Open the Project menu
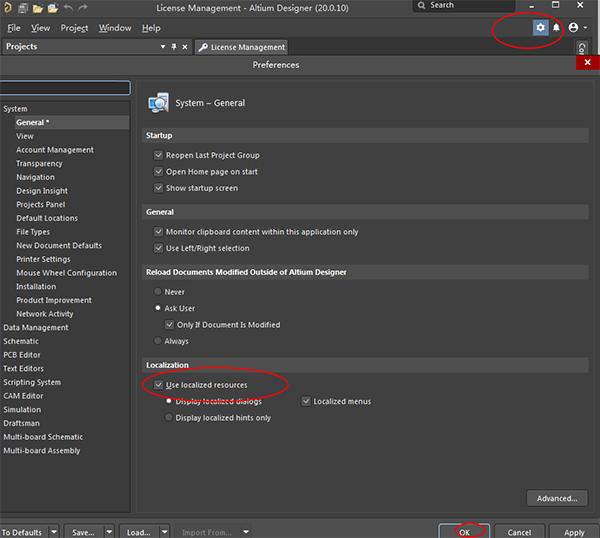Image resolution: width=600 pixels, height=538 pixels. point(74,28)
